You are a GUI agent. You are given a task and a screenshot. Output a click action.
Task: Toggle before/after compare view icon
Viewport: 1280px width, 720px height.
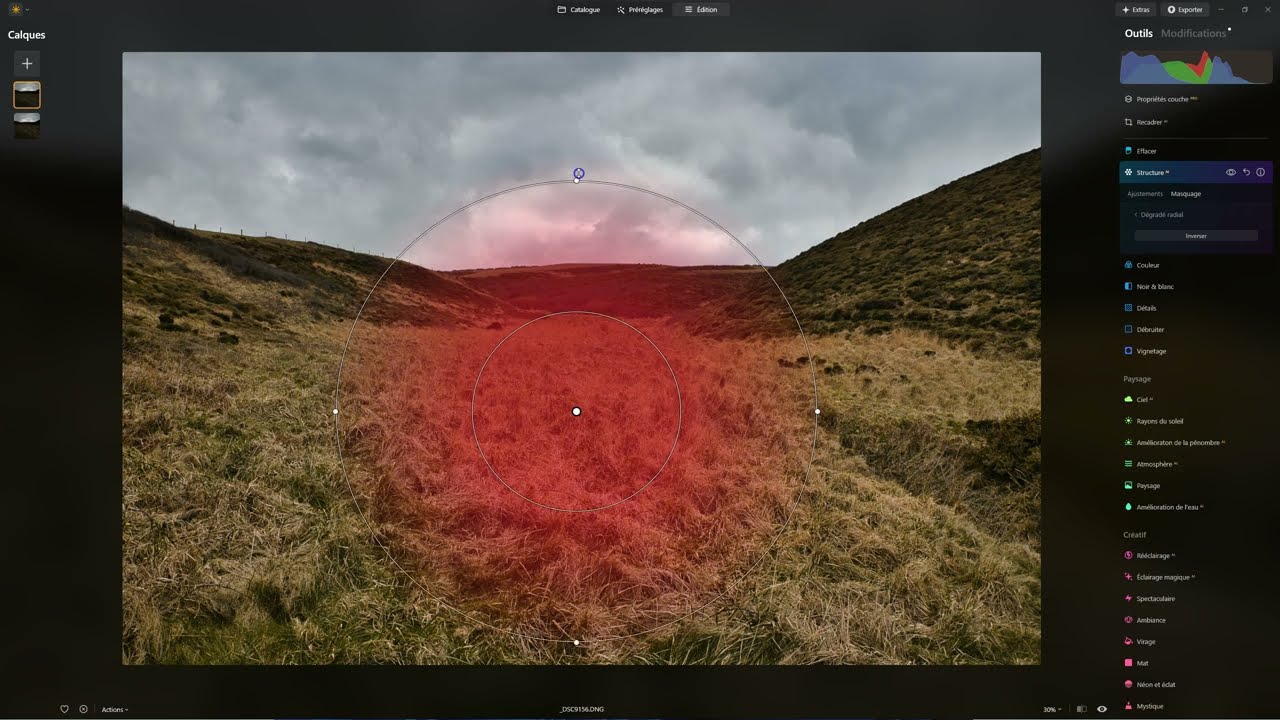pyautogui.click(x=1081, y=709)
